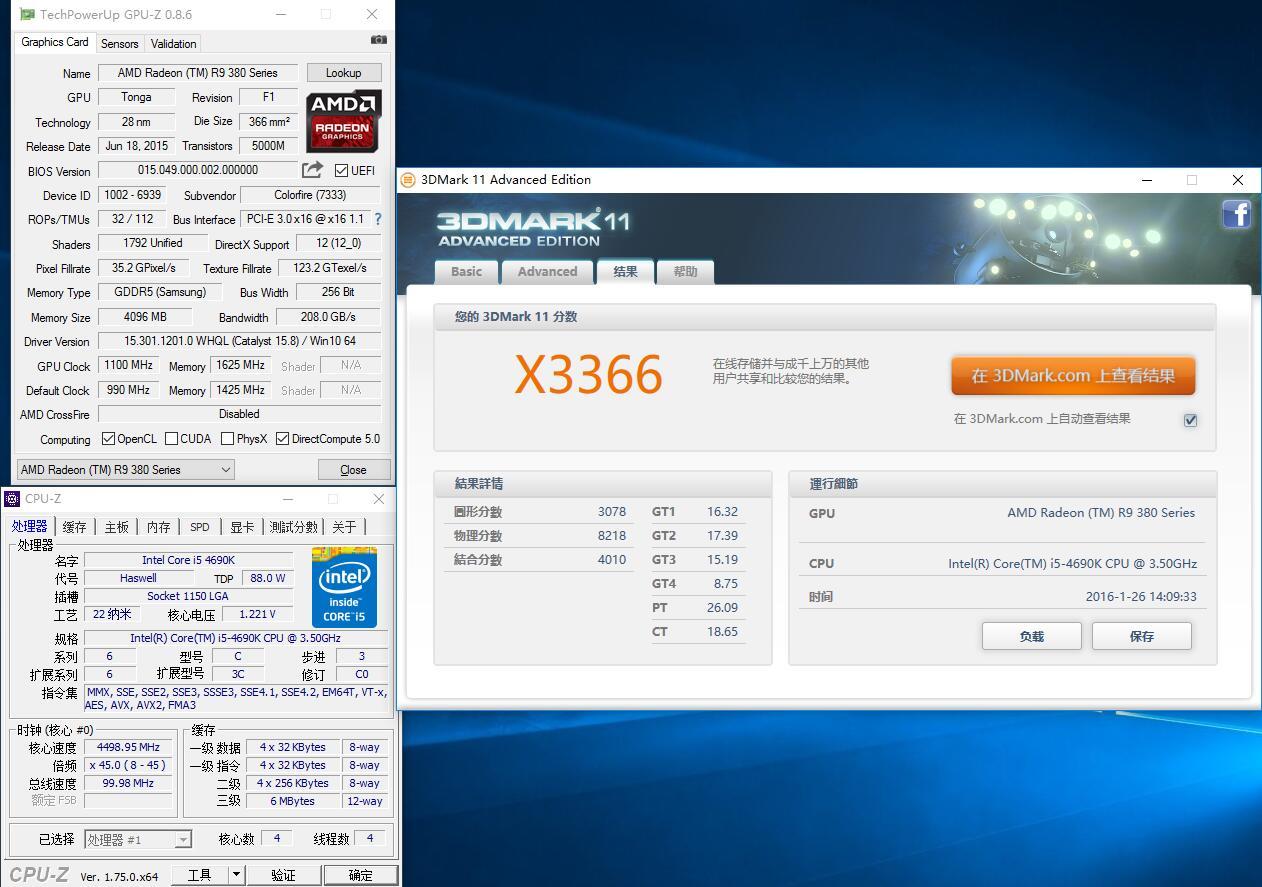Click the Lookup button in GPU-Z
This screenshot has width=1262, height=887.
[x=343, y=72]
